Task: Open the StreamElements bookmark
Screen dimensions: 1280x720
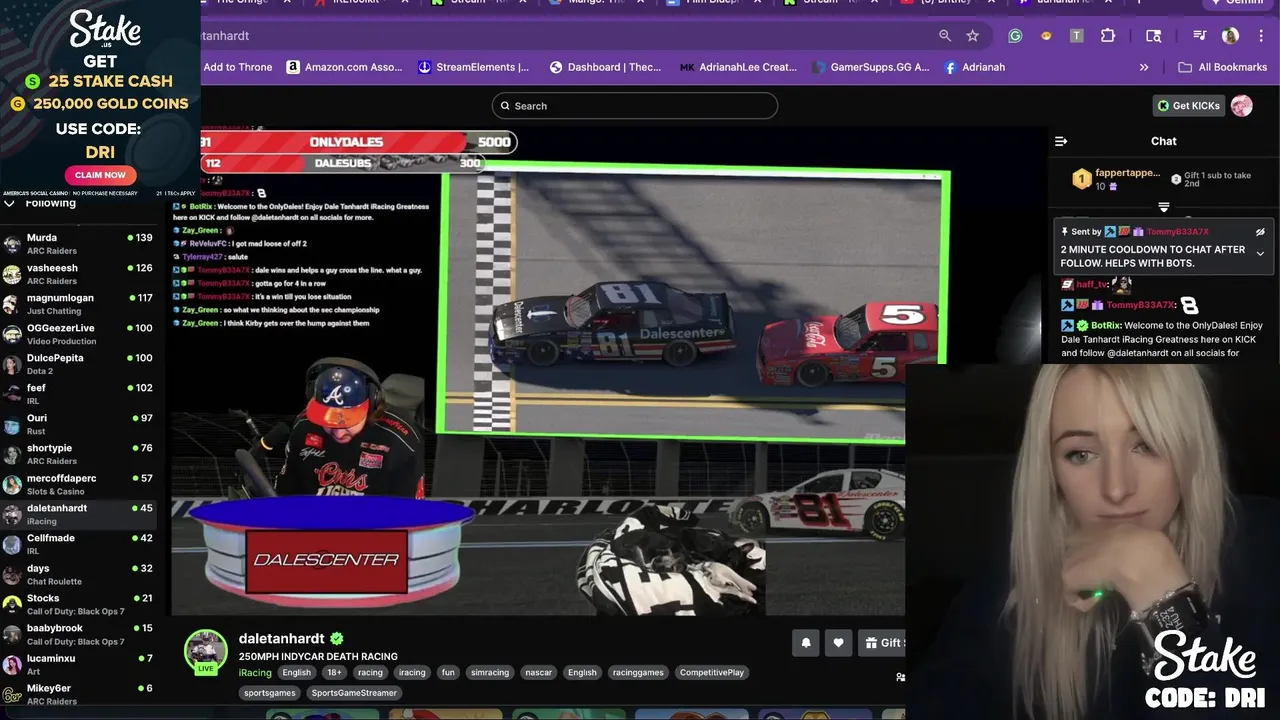Action: [x=473, y=67]
